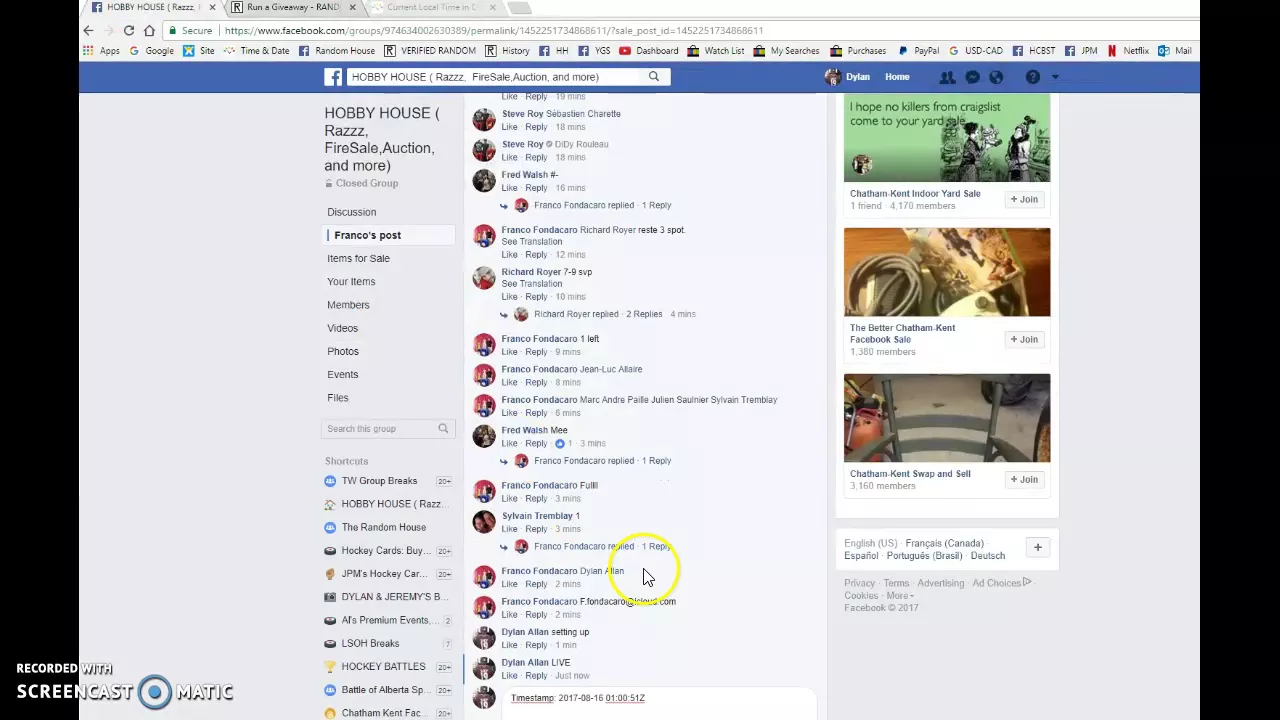Open the PayPal bookmark
This screenshot has height=720, width=1280.
(x=918, y=51)
